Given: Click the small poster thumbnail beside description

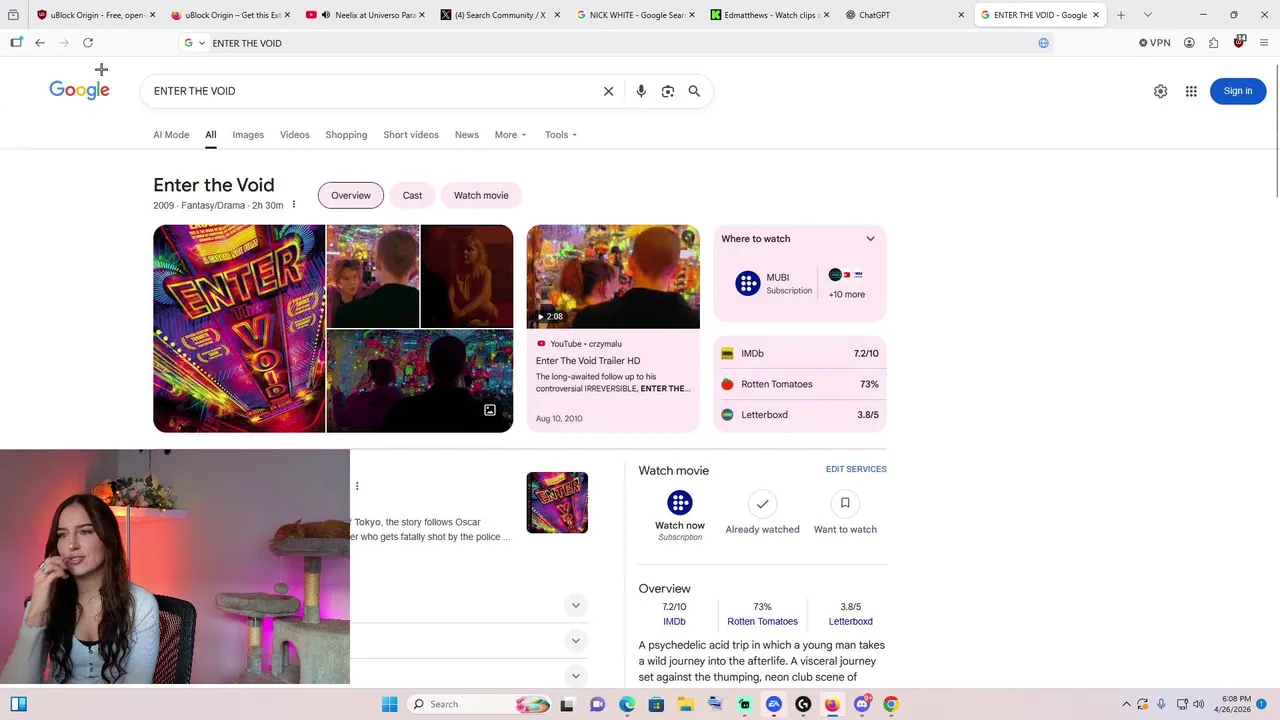Looking at the screenshot, I should coord(557,503).
